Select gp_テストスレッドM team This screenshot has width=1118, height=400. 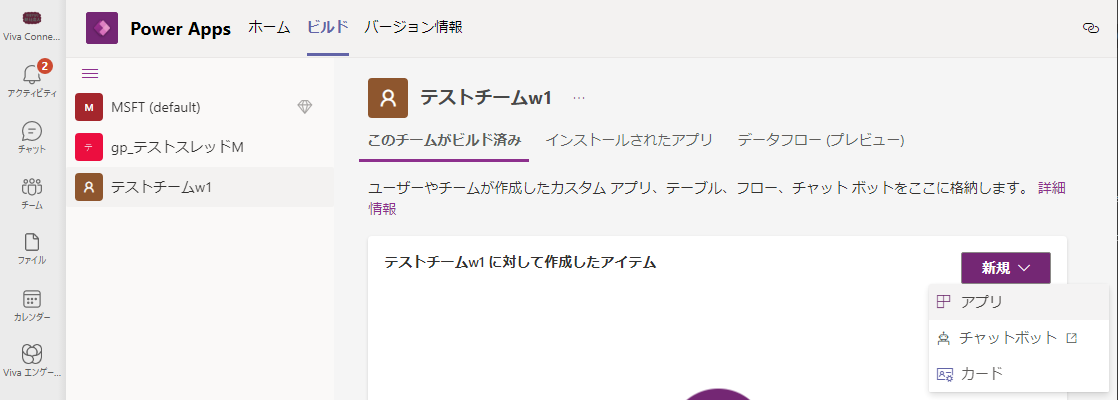point(200,147)
